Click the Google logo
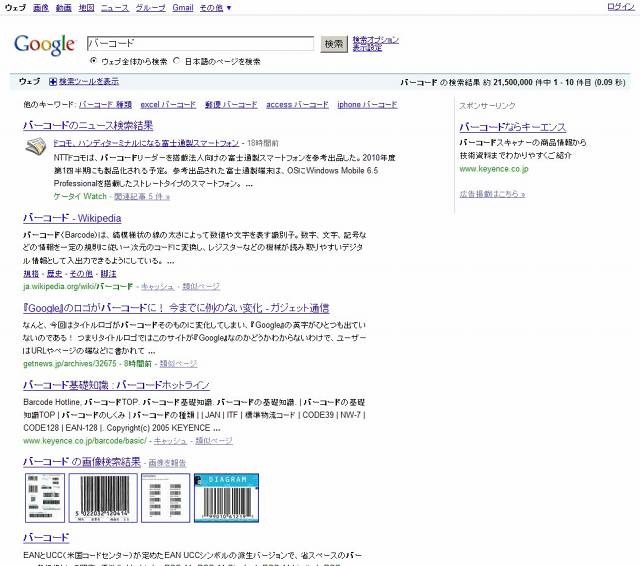640x566 pixels. 45,45
